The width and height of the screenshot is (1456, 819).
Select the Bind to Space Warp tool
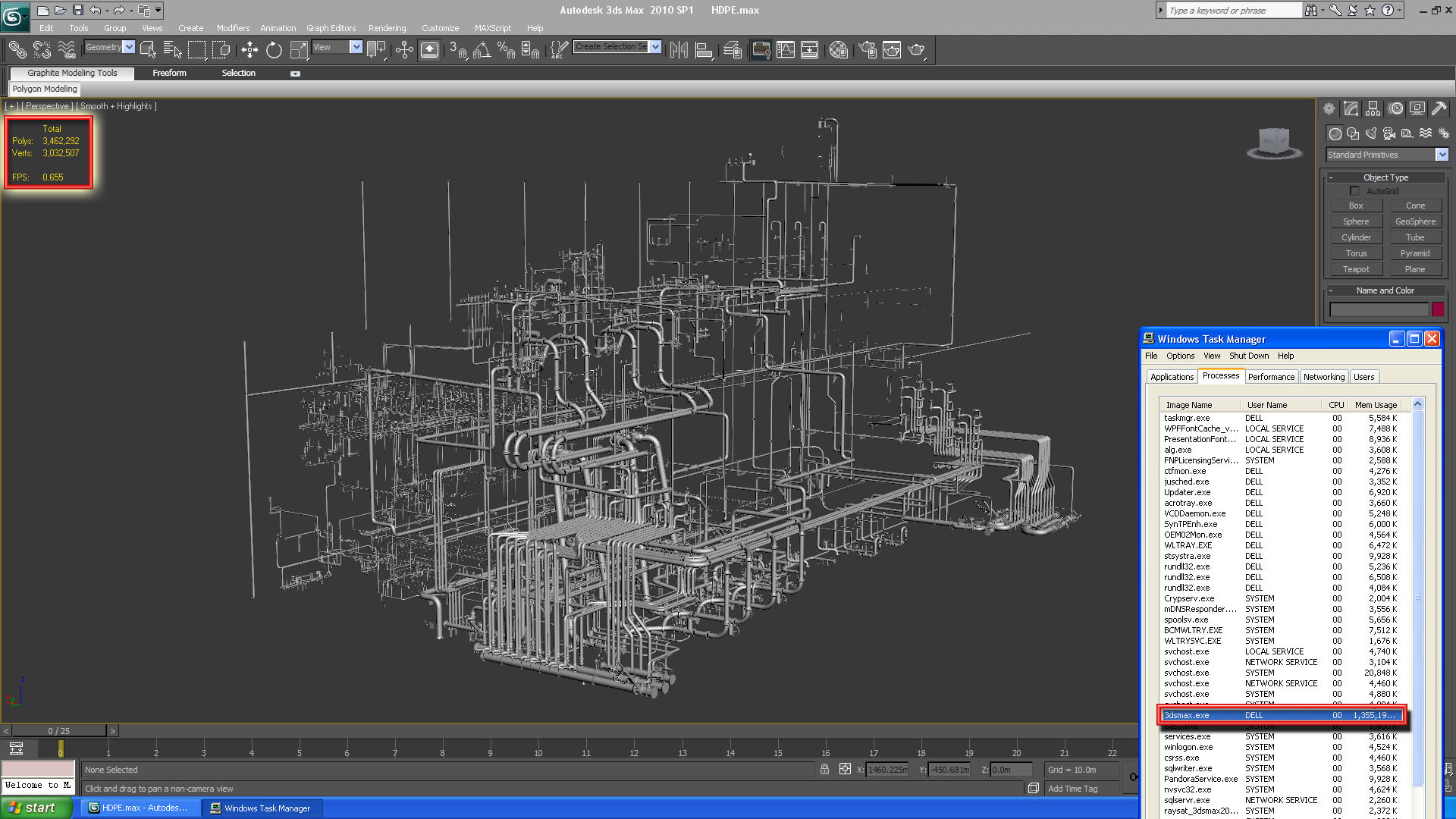[67, 50]
